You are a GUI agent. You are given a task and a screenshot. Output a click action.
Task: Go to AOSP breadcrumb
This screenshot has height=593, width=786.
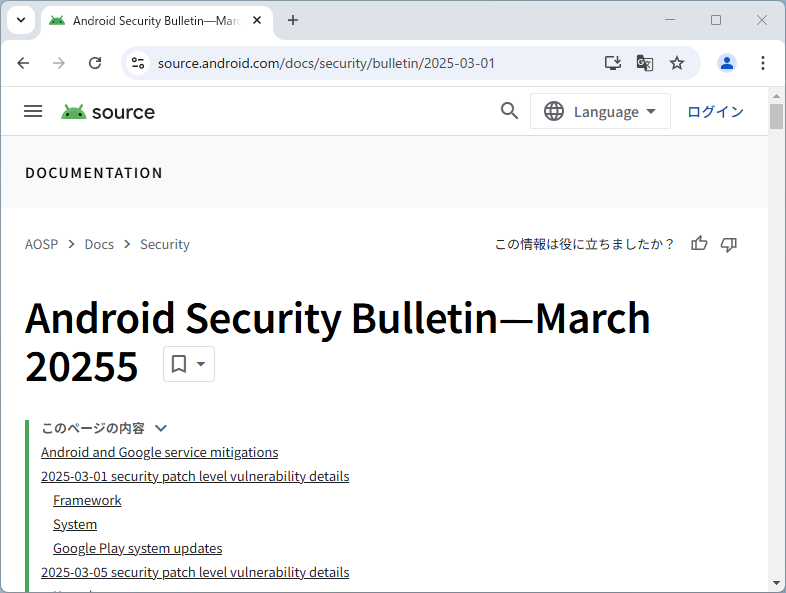(42, 244)
